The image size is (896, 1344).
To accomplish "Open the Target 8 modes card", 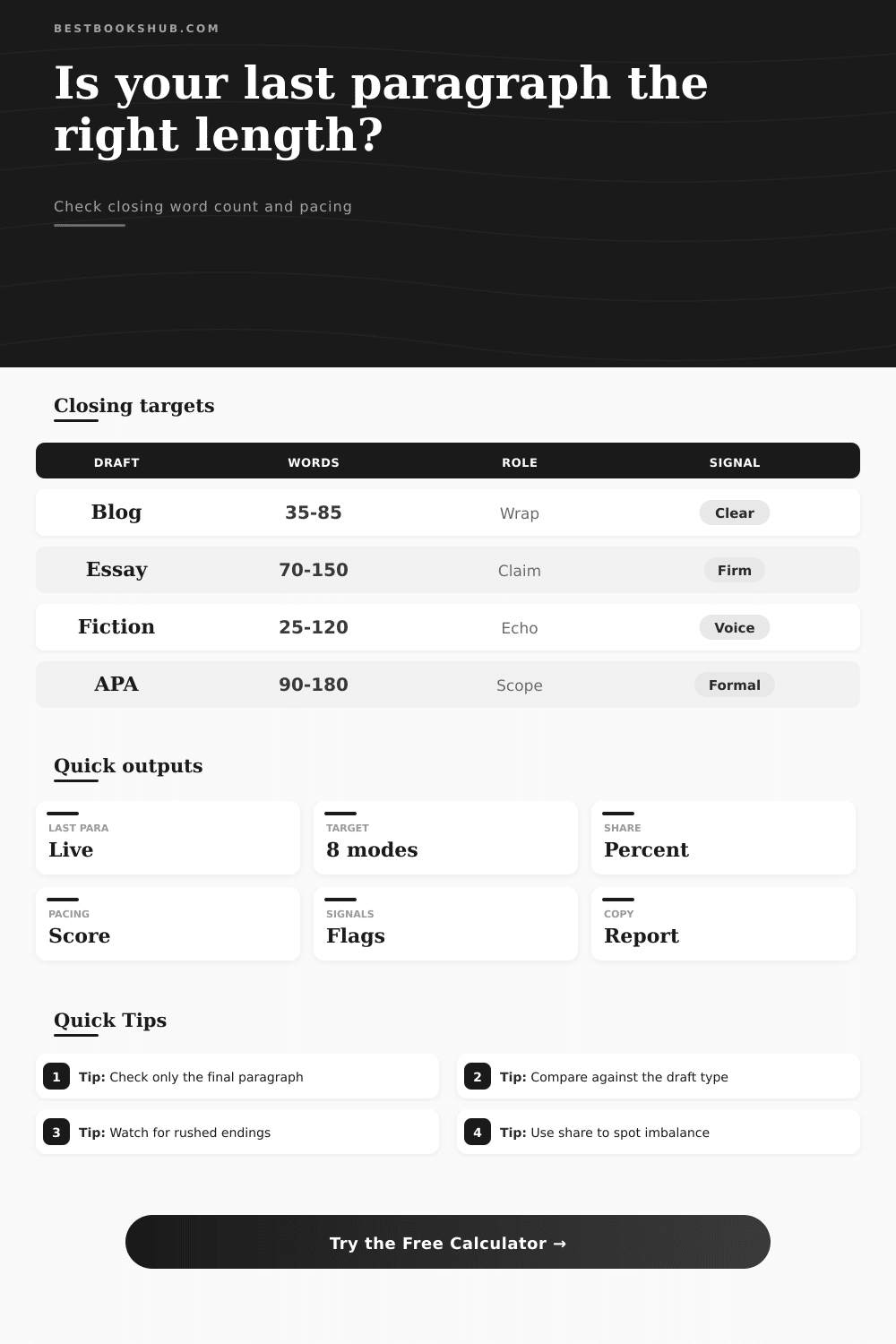I will pyautogui.click(x=445, y=838).
